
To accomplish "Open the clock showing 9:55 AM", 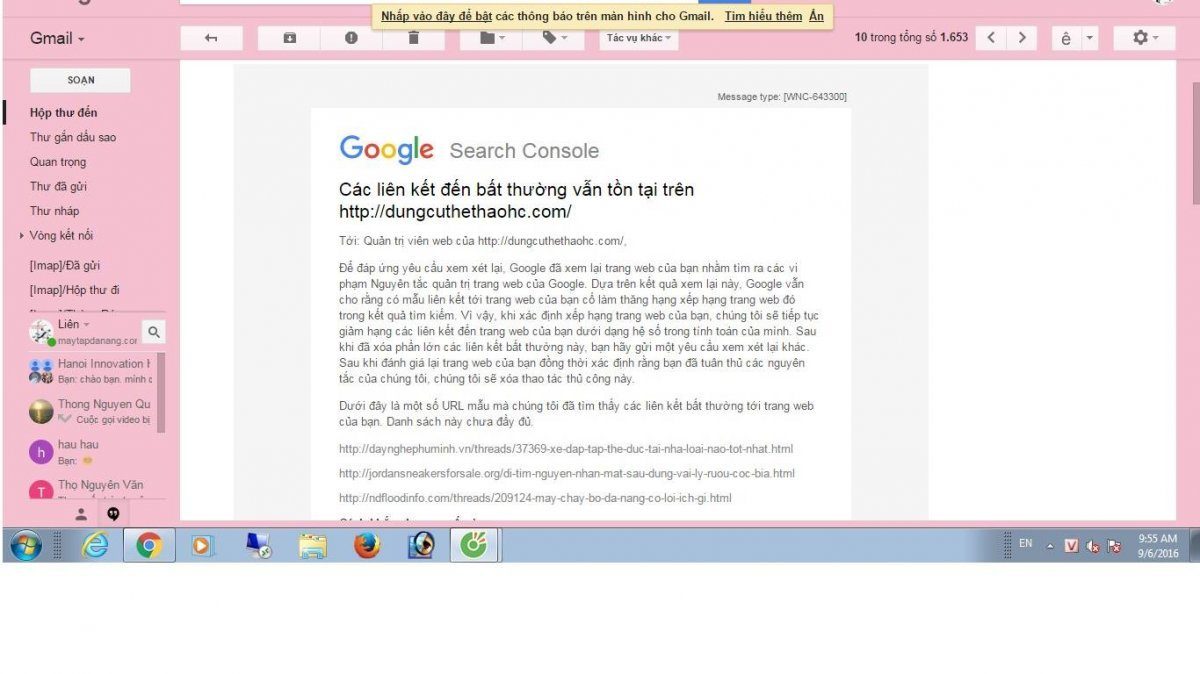I will (x=1158, y=545).
